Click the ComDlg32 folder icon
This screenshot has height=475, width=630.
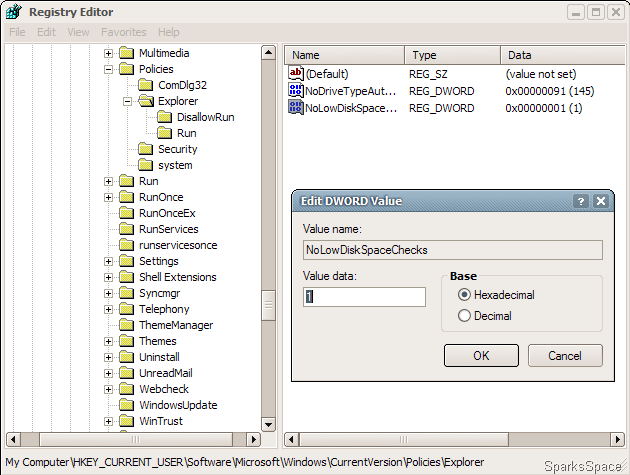pos(145,85)
